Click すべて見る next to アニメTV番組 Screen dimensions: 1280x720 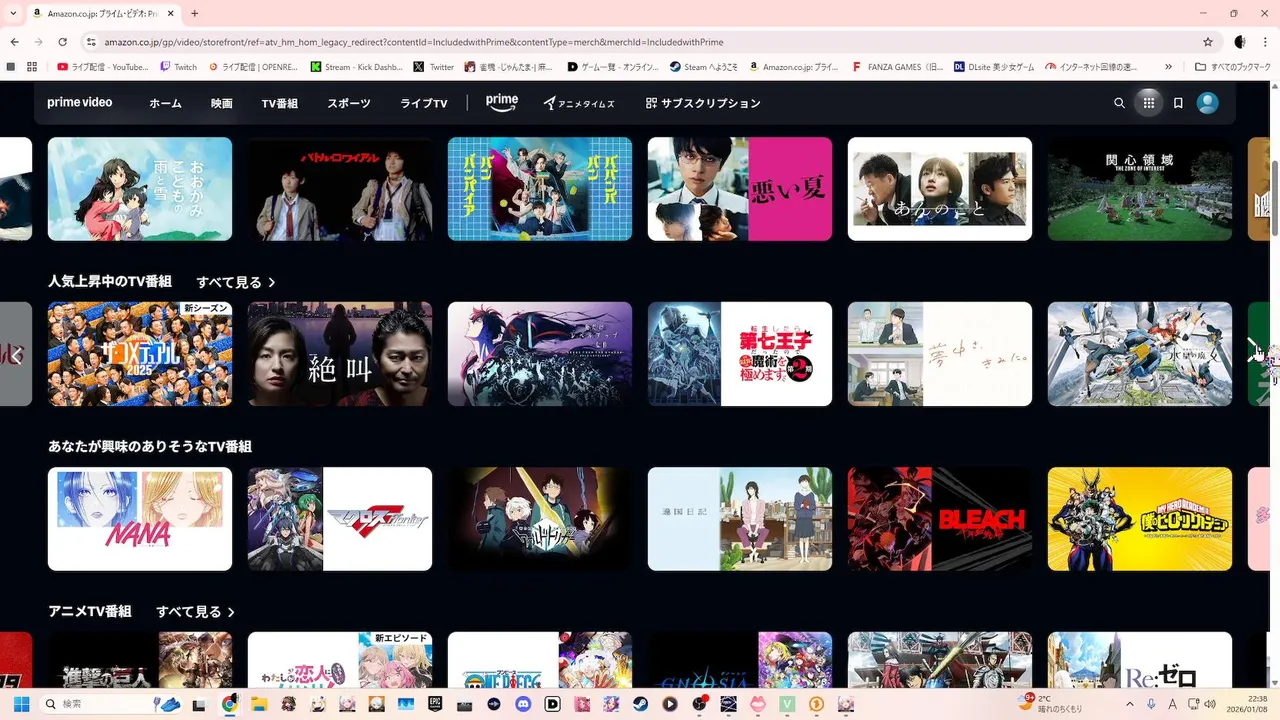pyautogui.click(x=195, y=611)
